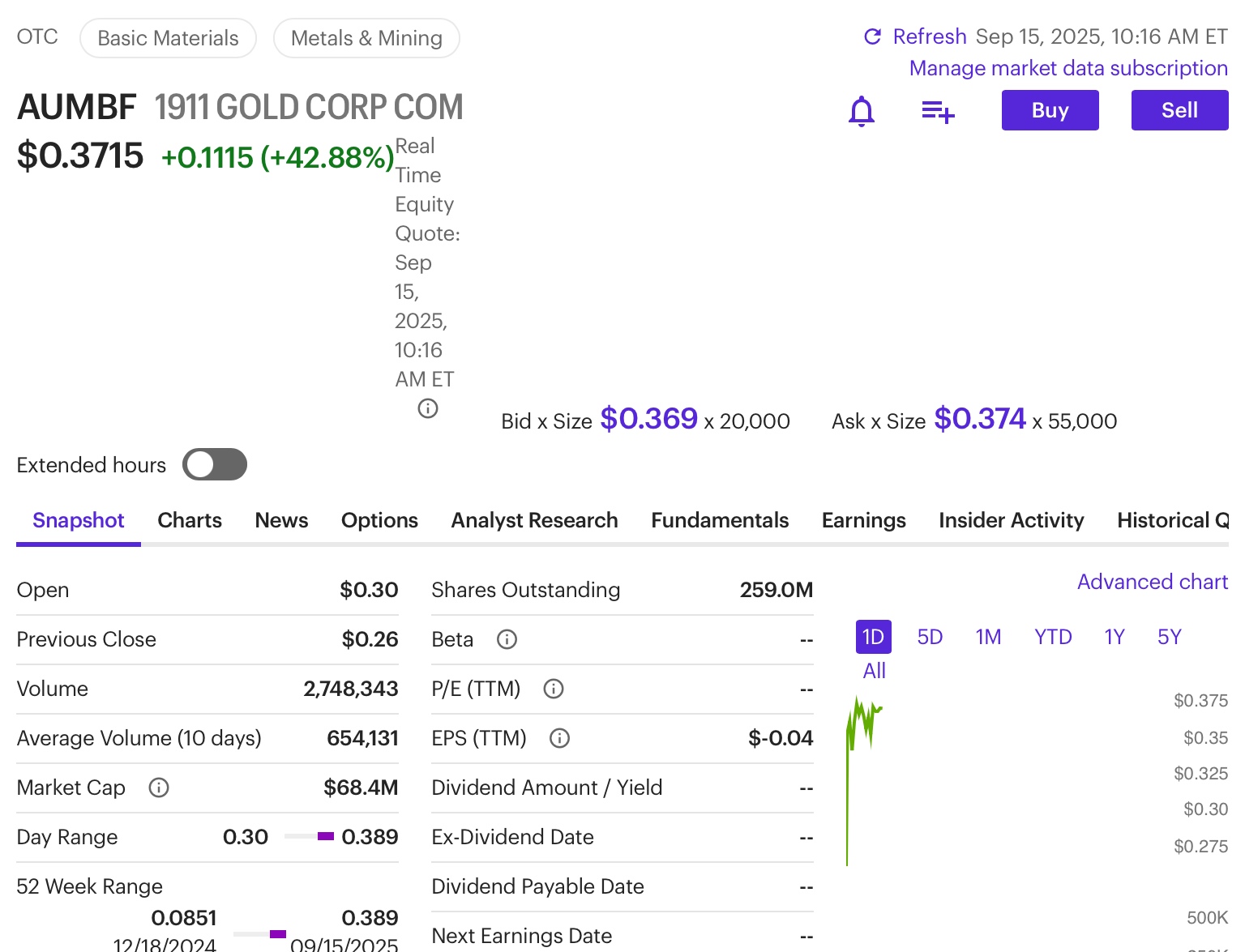Screen dimensions: 1245x952
Task: Show P/E (TTM) info icon
Action: pyautogui.click(x=554, y=689)
